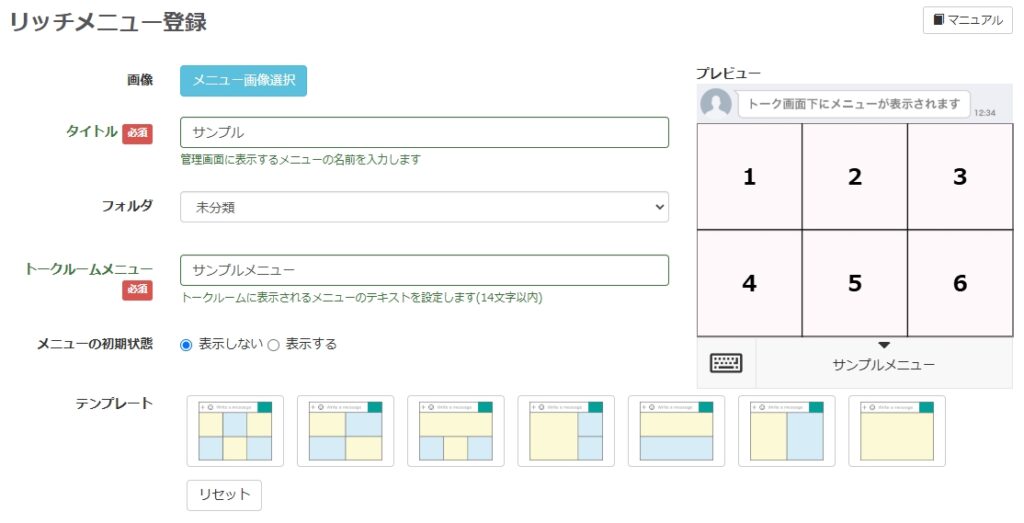Open the フォルダ dropdown showing 未分類
Screen dimensions: 1024x523
click(x=424, y=207)
